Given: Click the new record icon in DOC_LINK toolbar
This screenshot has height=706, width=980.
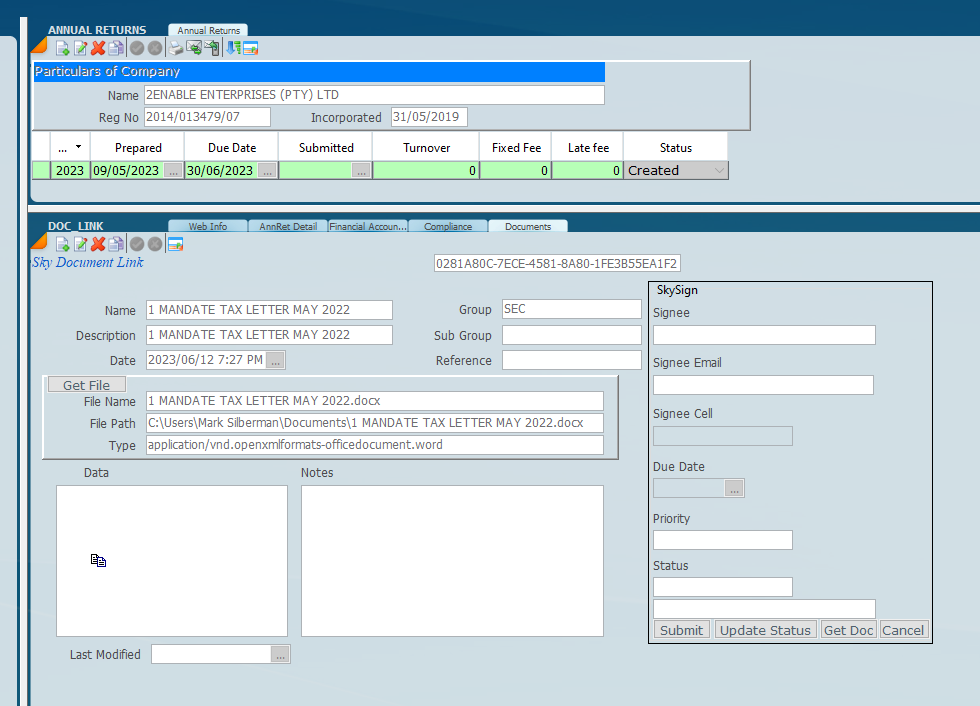Looking at the screenshot, I should 62,244.
